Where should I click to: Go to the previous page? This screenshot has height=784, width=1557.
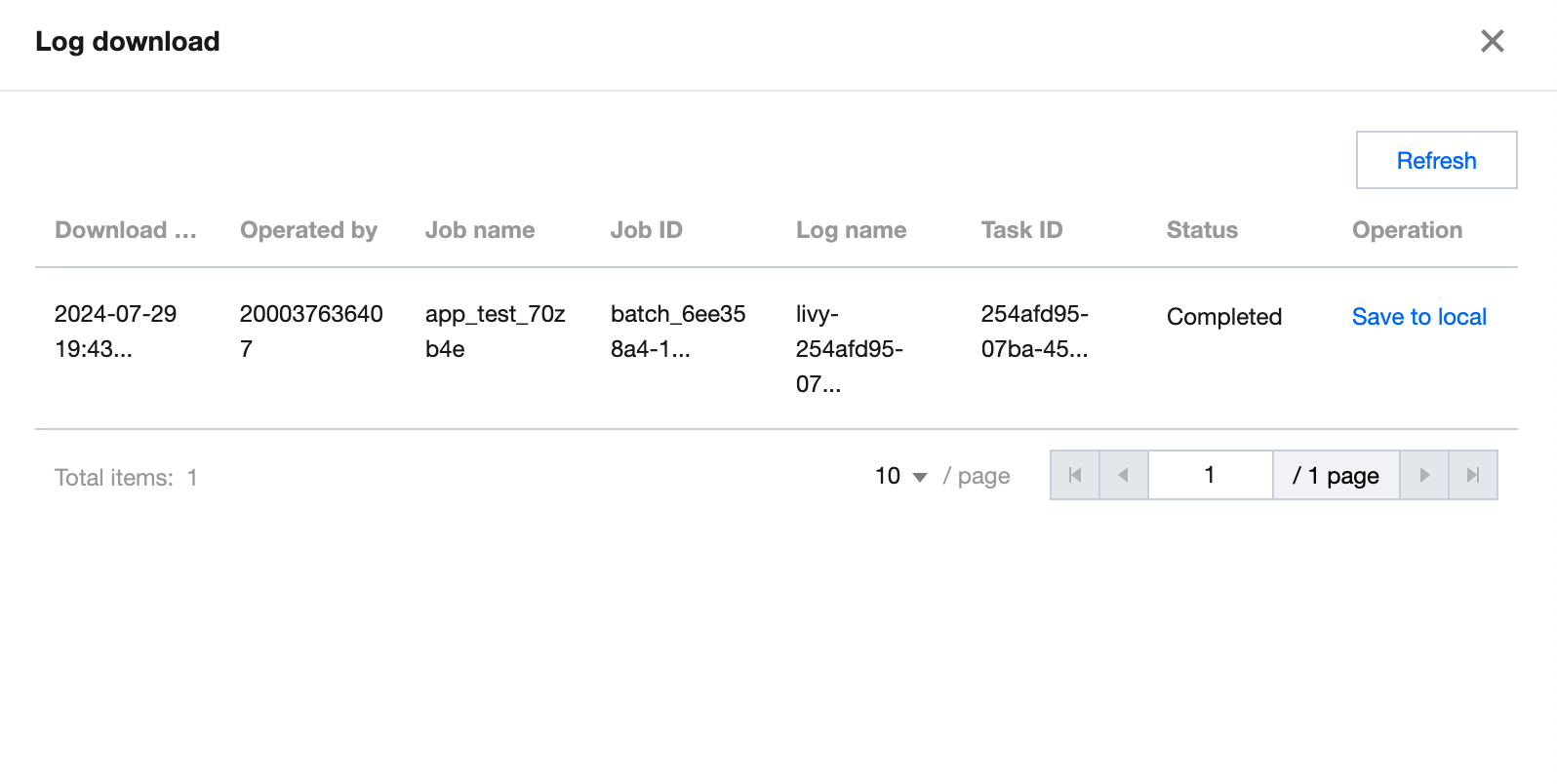point(1124,475)
